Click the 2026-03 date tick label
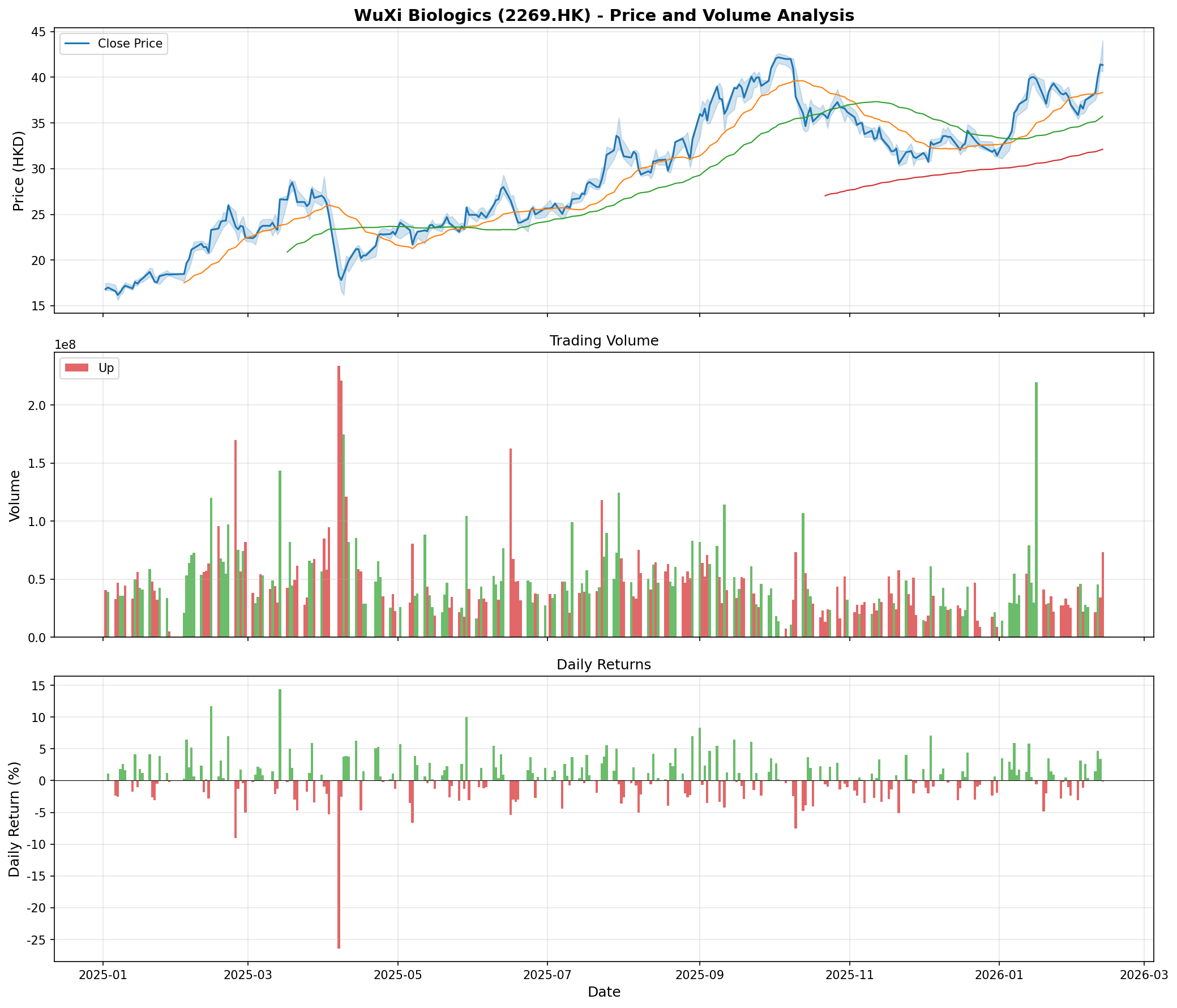The image size is (1177, 1008). pyautogui.click(x=1144, y=975)
